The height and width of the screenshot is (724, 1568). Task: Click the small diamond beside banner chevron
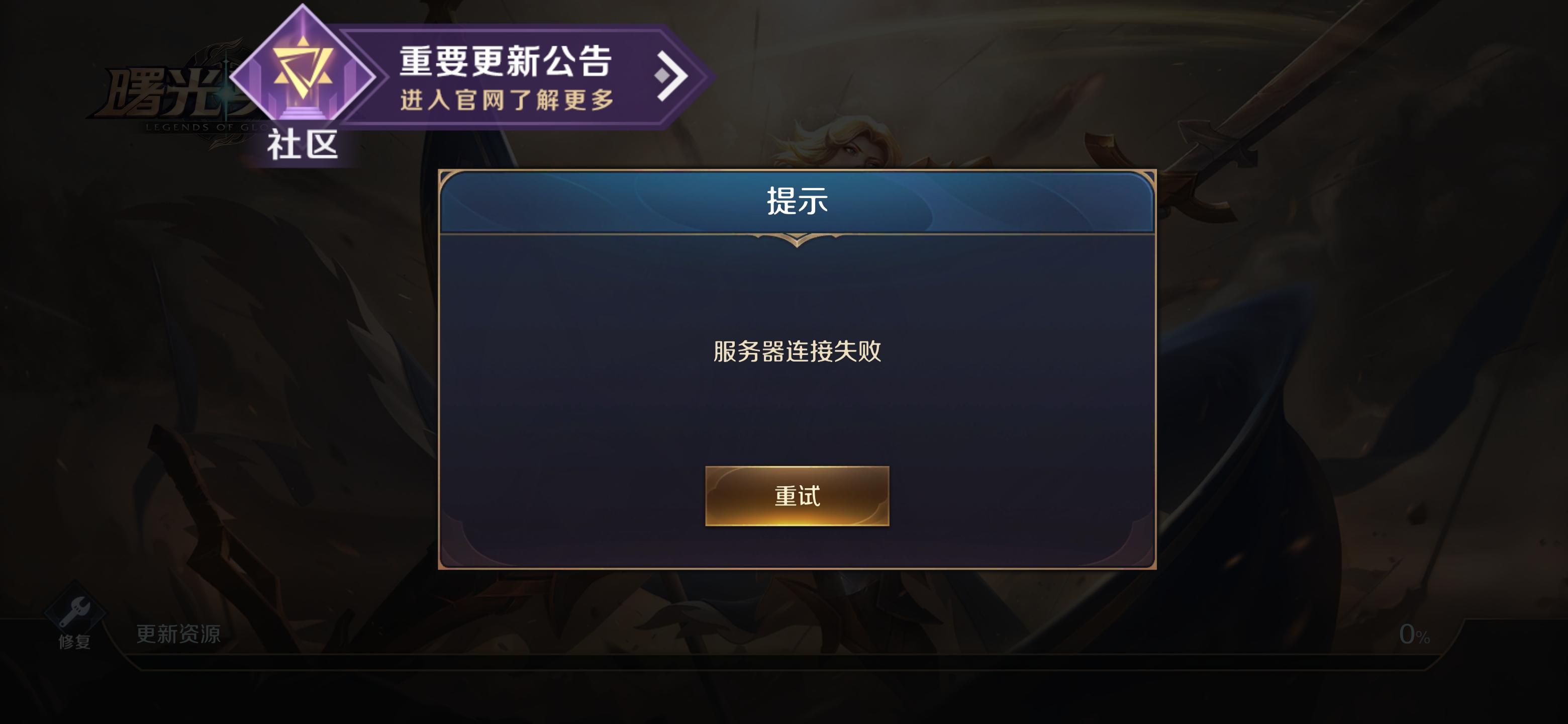click(x=662, y=76)
